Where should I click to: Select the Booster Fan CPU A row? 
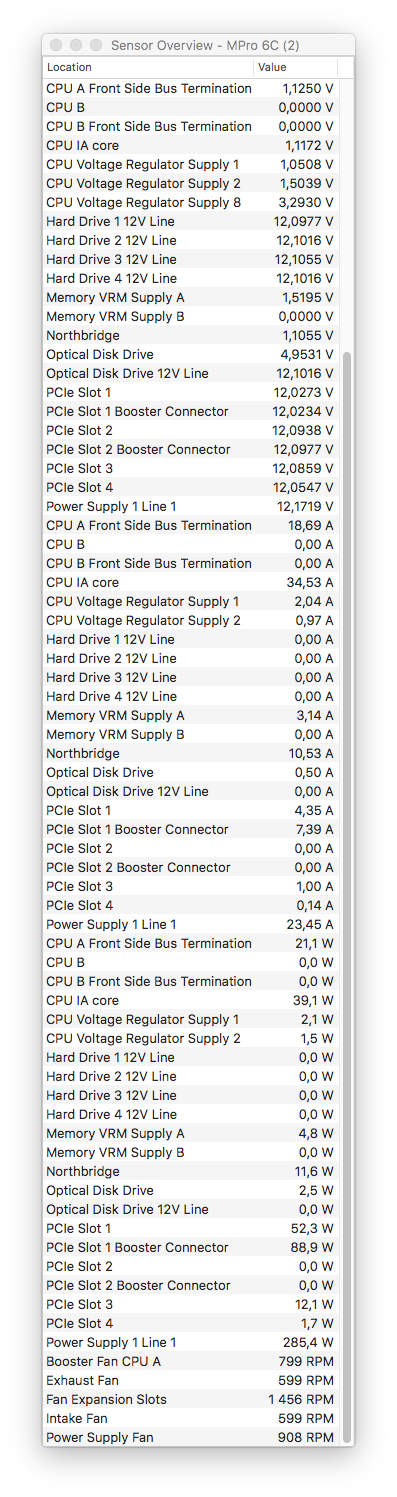(190, 1361)
